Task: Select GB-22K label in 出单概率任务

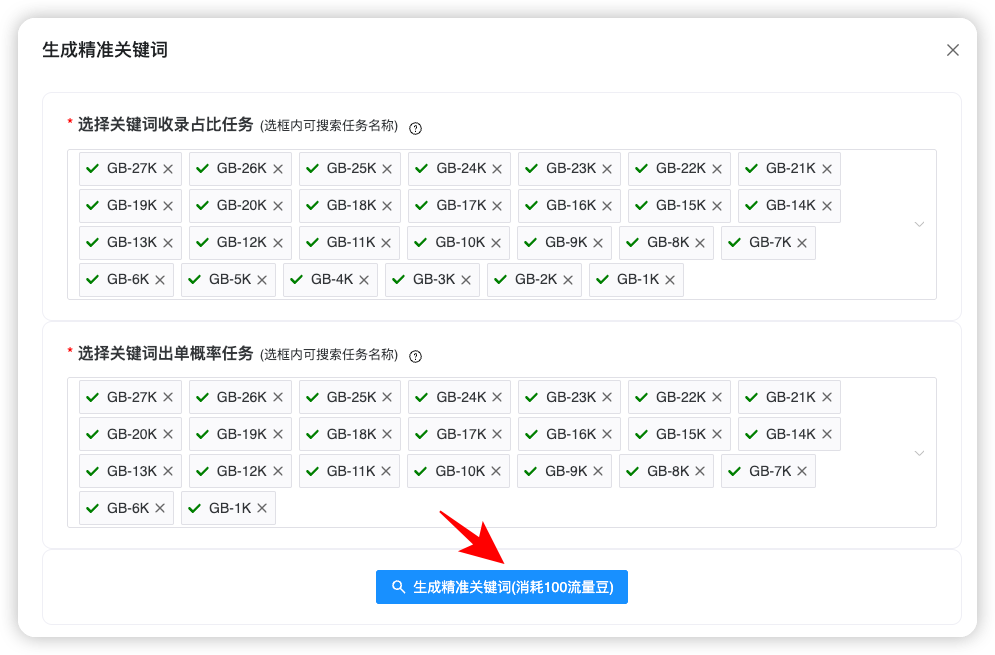Action: (681, 397)
